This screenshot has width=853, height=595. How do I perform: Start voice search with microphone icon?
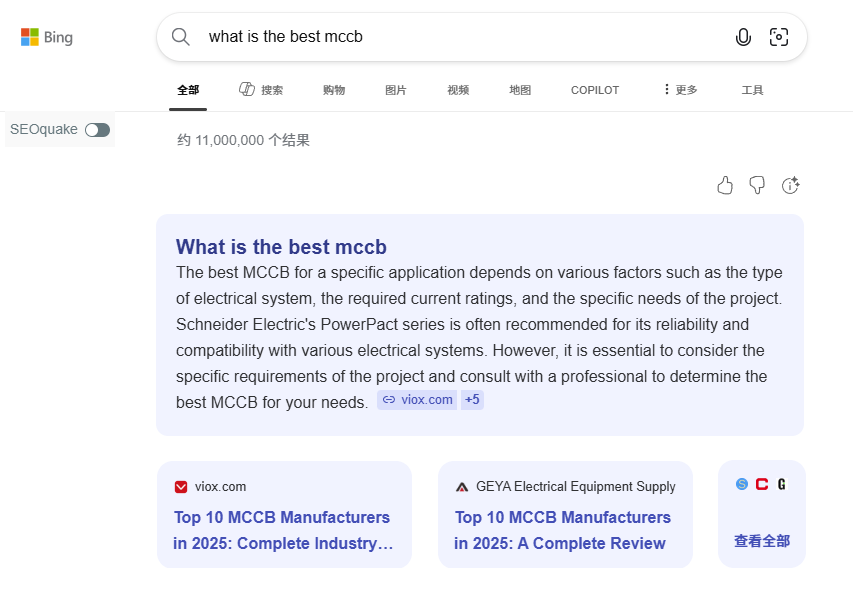(x=743, y=37)
